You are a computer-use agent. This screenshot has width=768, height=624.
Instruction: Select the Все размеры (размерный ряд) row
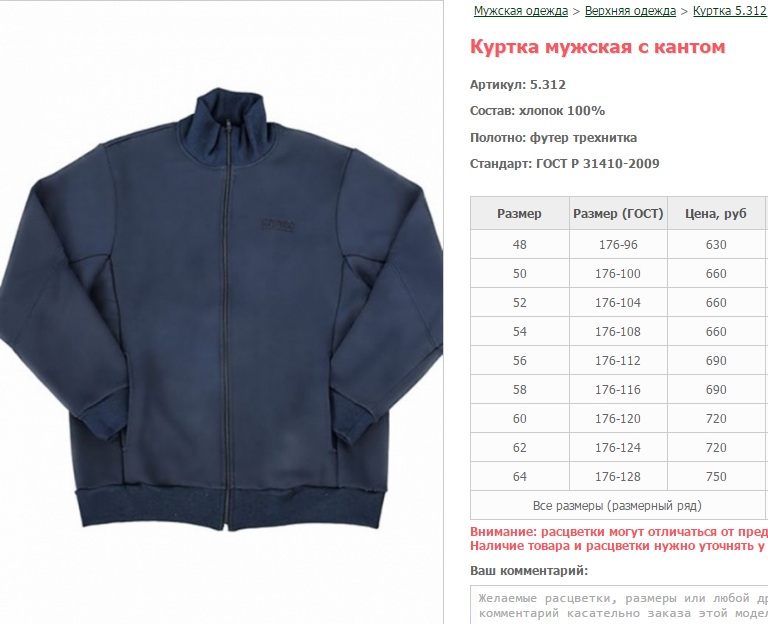coord(619,505)
